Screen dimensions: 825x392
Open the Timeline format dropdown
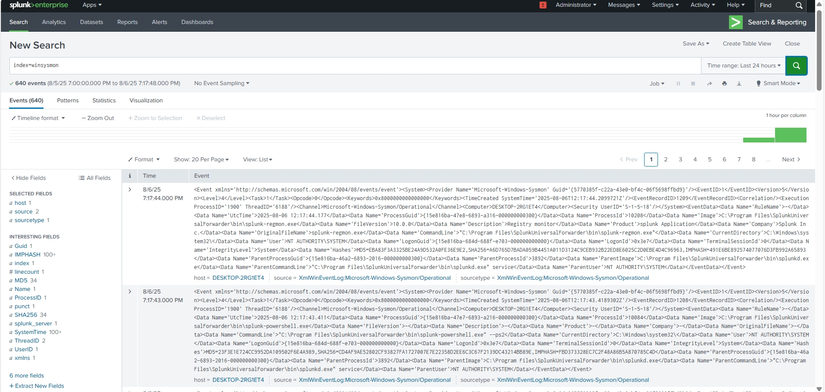point(38,118)
